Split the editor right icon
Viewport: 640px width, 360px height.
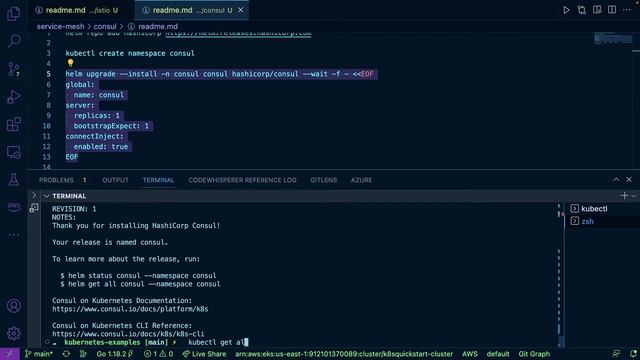(x=612, y=10)
